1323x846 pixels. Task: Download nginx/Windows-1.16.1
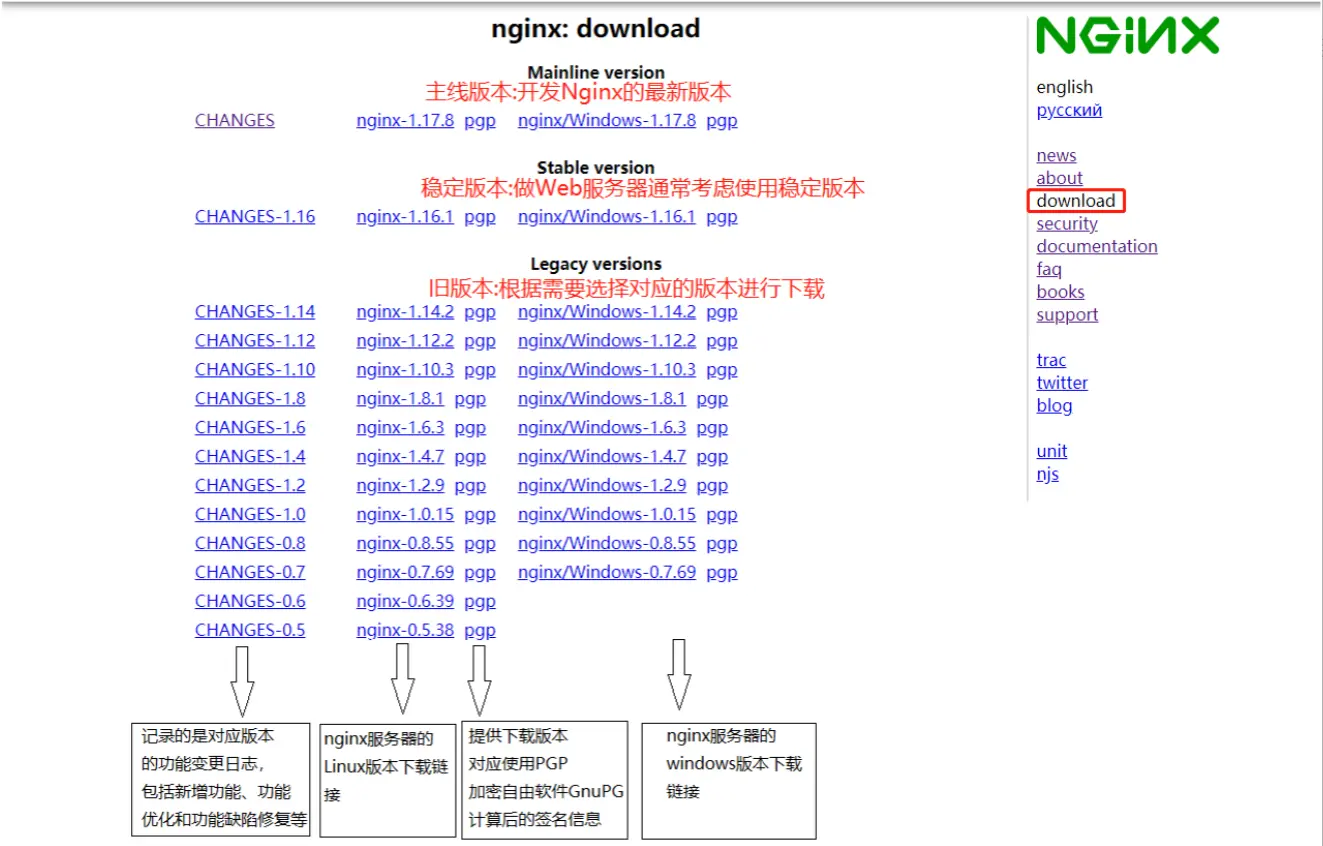tap(607, 216)
